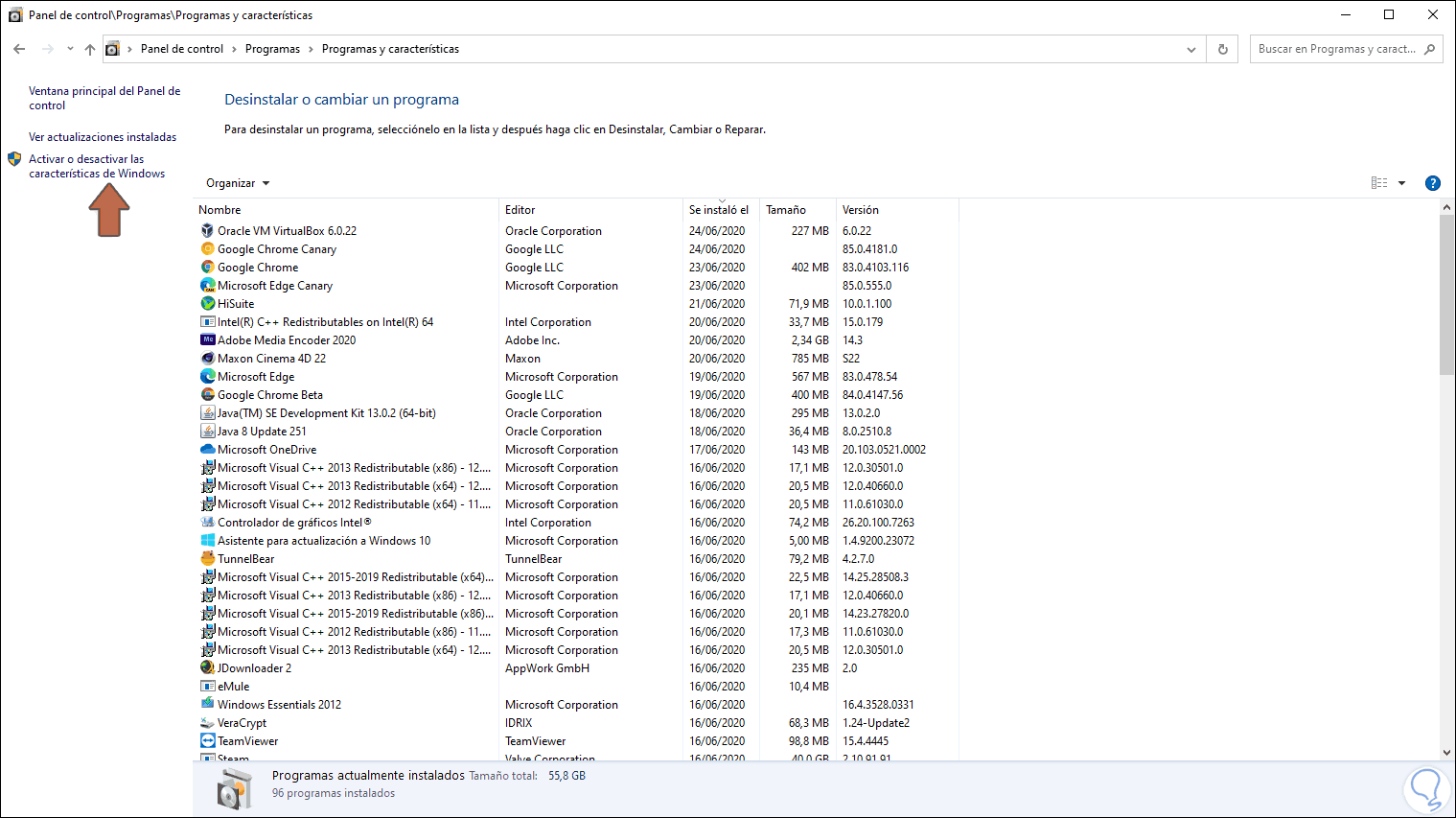Open the recent locations dropdown arrow
Screen dimensions: 1456x818
click(x=70, y=49)
